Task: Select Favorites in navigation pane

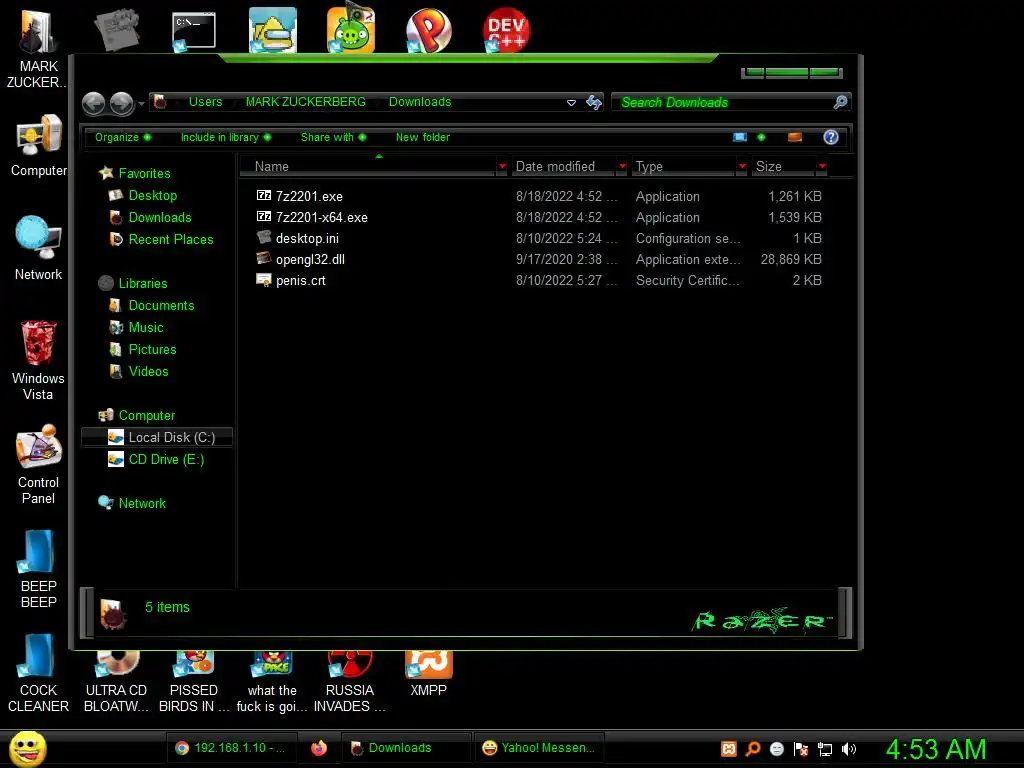Action: 144,173
